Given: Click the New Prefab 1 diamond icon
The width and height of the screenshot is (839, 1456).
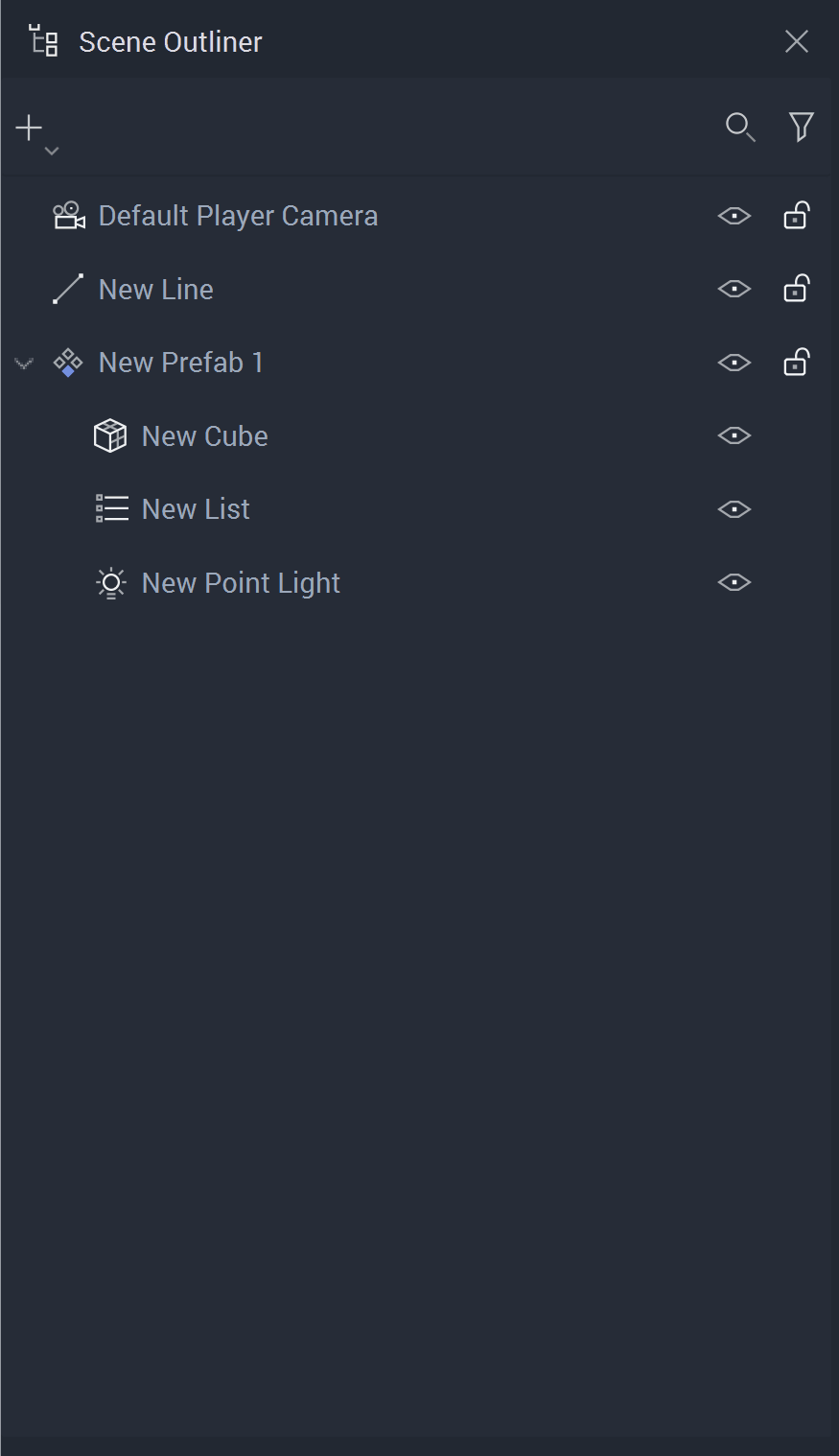Looking at the screenshot, I should (x=68, y=363).
